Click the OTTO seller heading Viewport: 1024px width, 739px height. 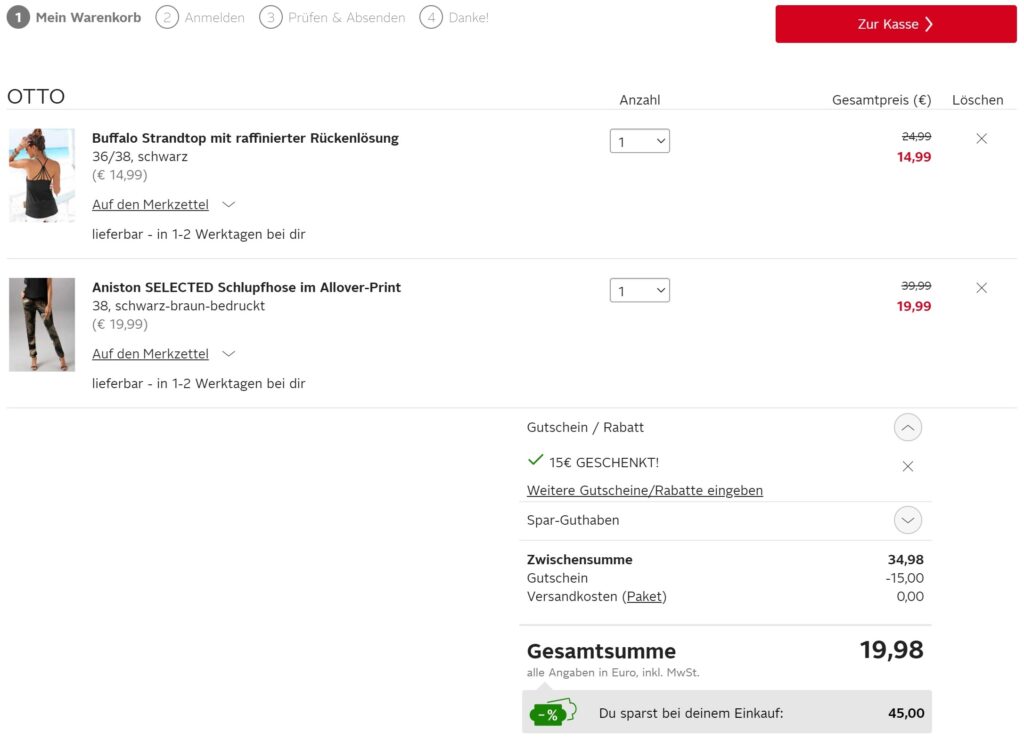point(36,97)
